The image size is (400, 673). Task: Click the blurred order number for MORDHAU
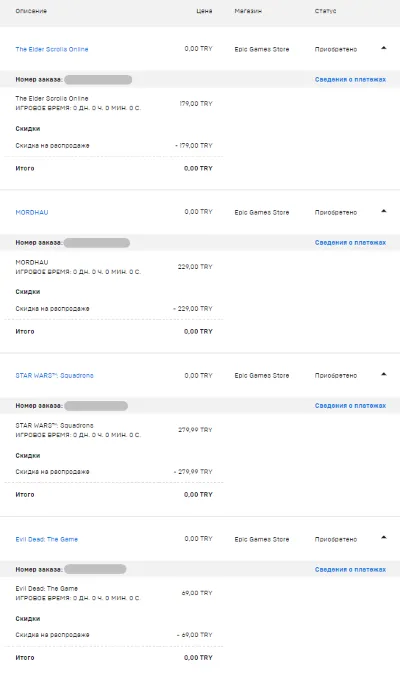[97, 243]
